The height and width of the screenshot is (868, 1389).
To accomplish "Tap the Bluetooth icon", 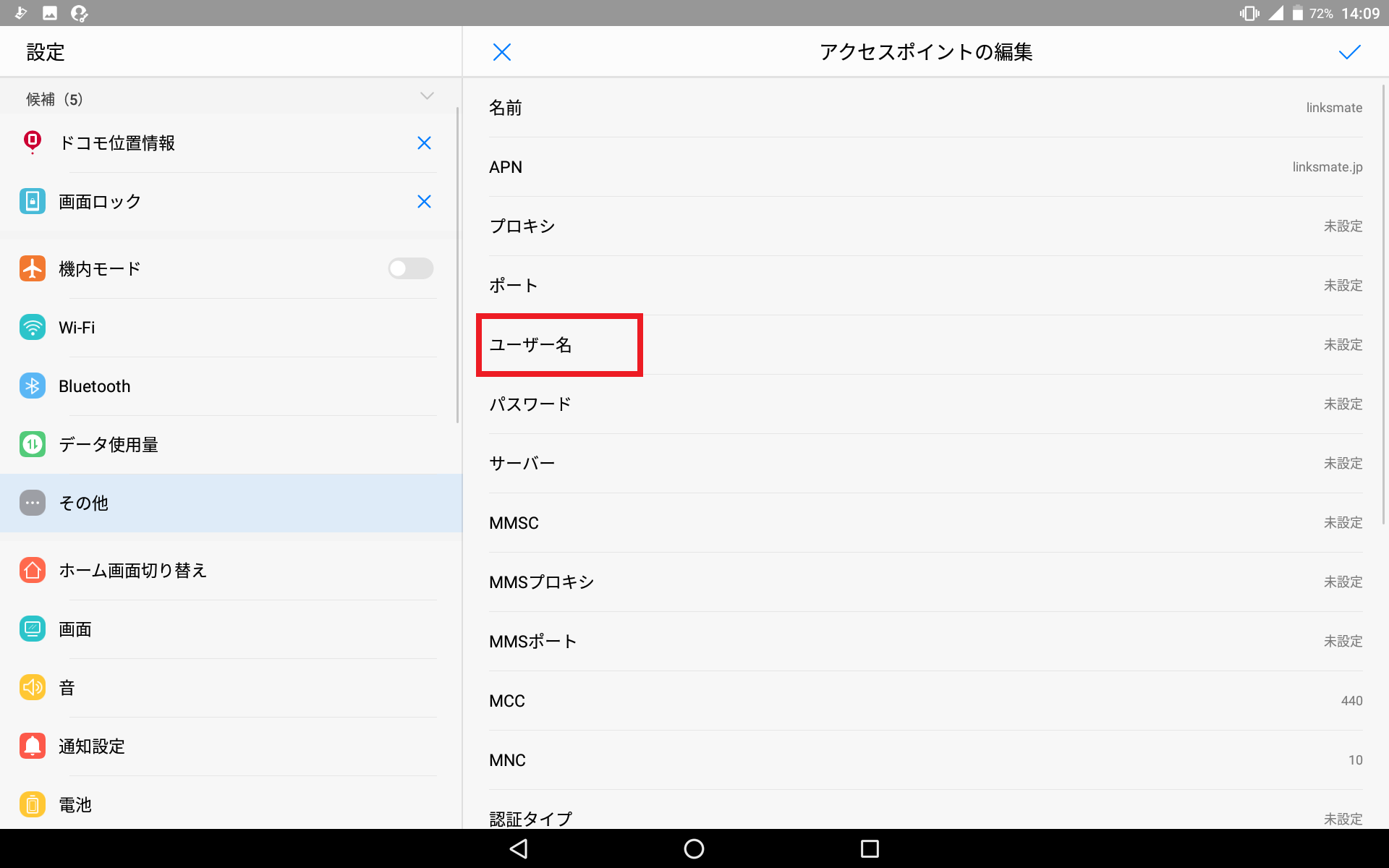I will [x=33, y=386].
